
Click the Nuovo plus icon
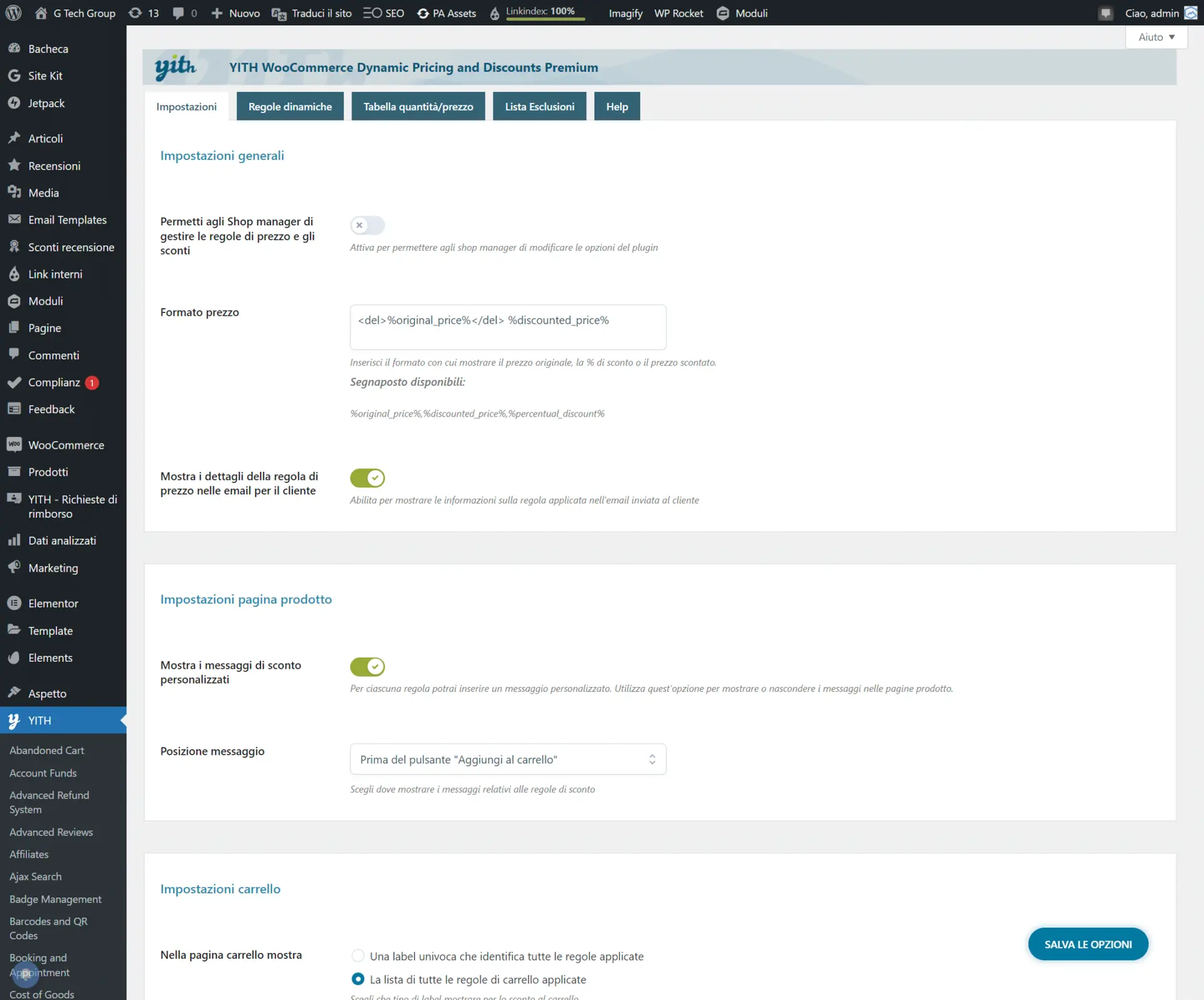click(x=217, y=13)
